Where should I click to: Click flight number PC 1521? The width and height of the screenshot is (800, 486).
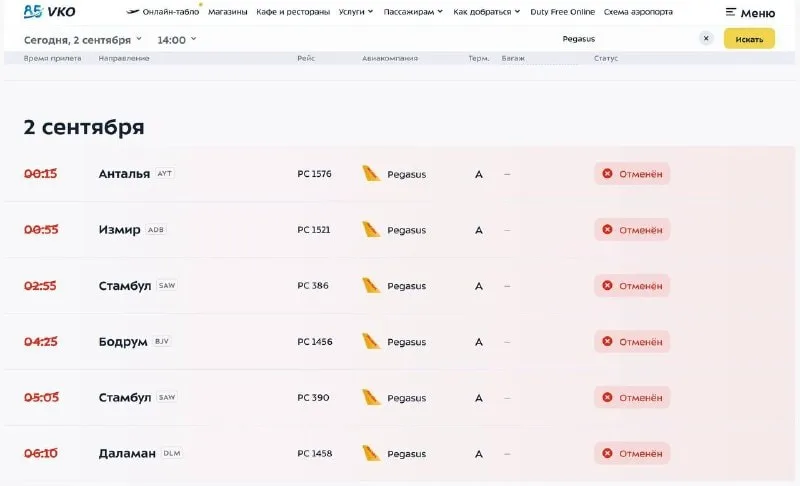(x=314, y=230)
